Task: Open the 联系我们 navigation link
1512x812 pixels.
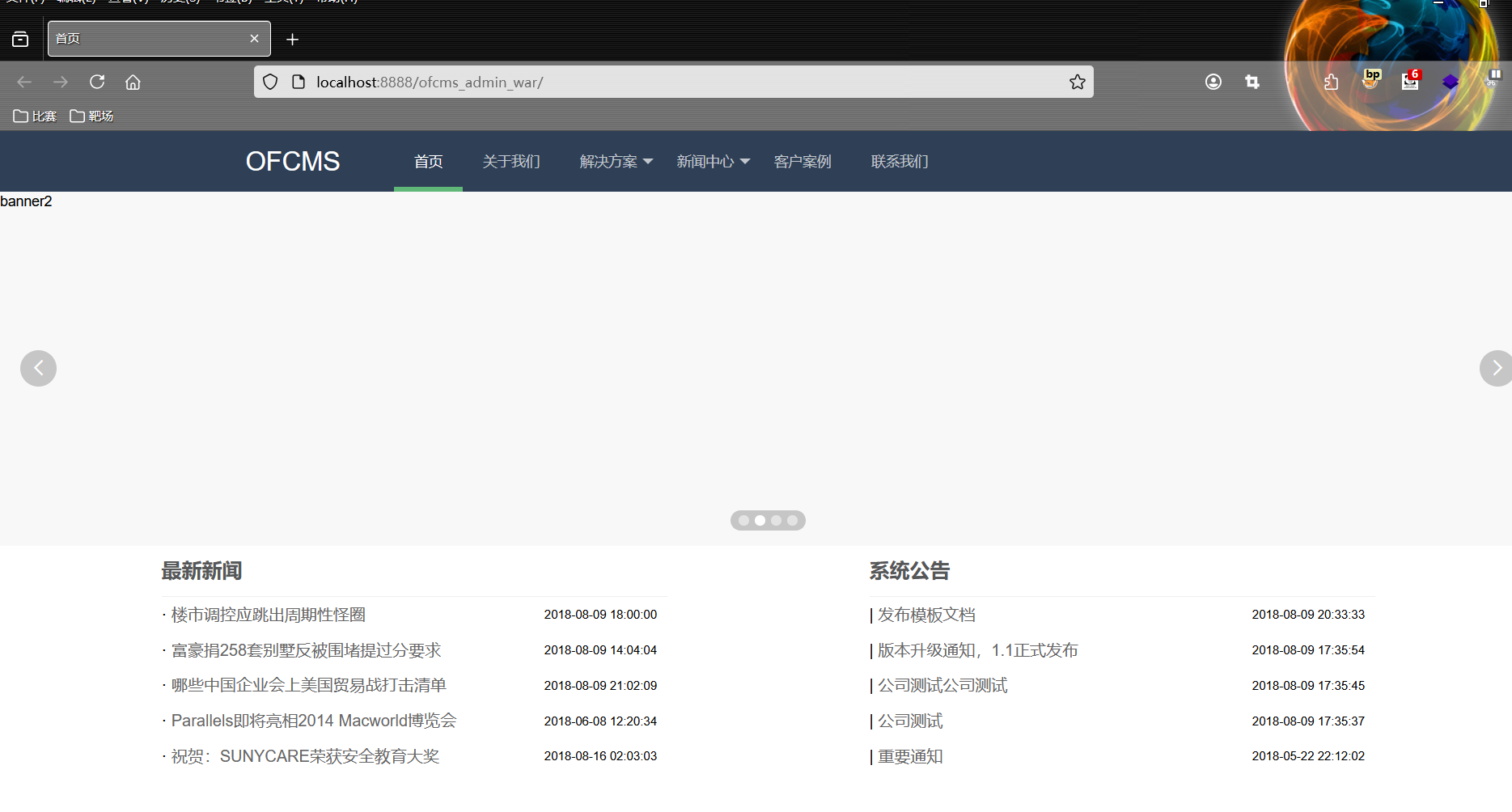Action: pyautogui.click(x=899, y=161)
